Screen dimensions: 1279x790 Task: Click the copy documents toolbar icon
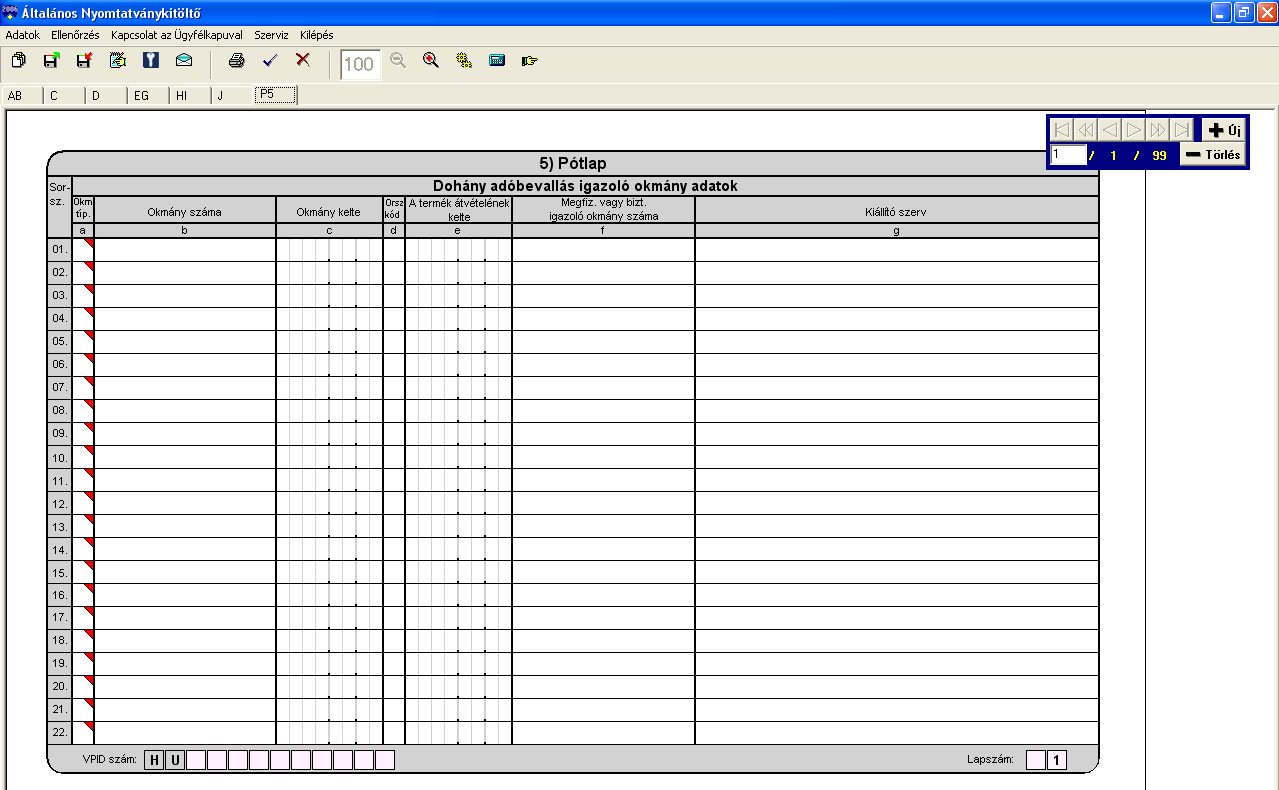click(18, 61)
